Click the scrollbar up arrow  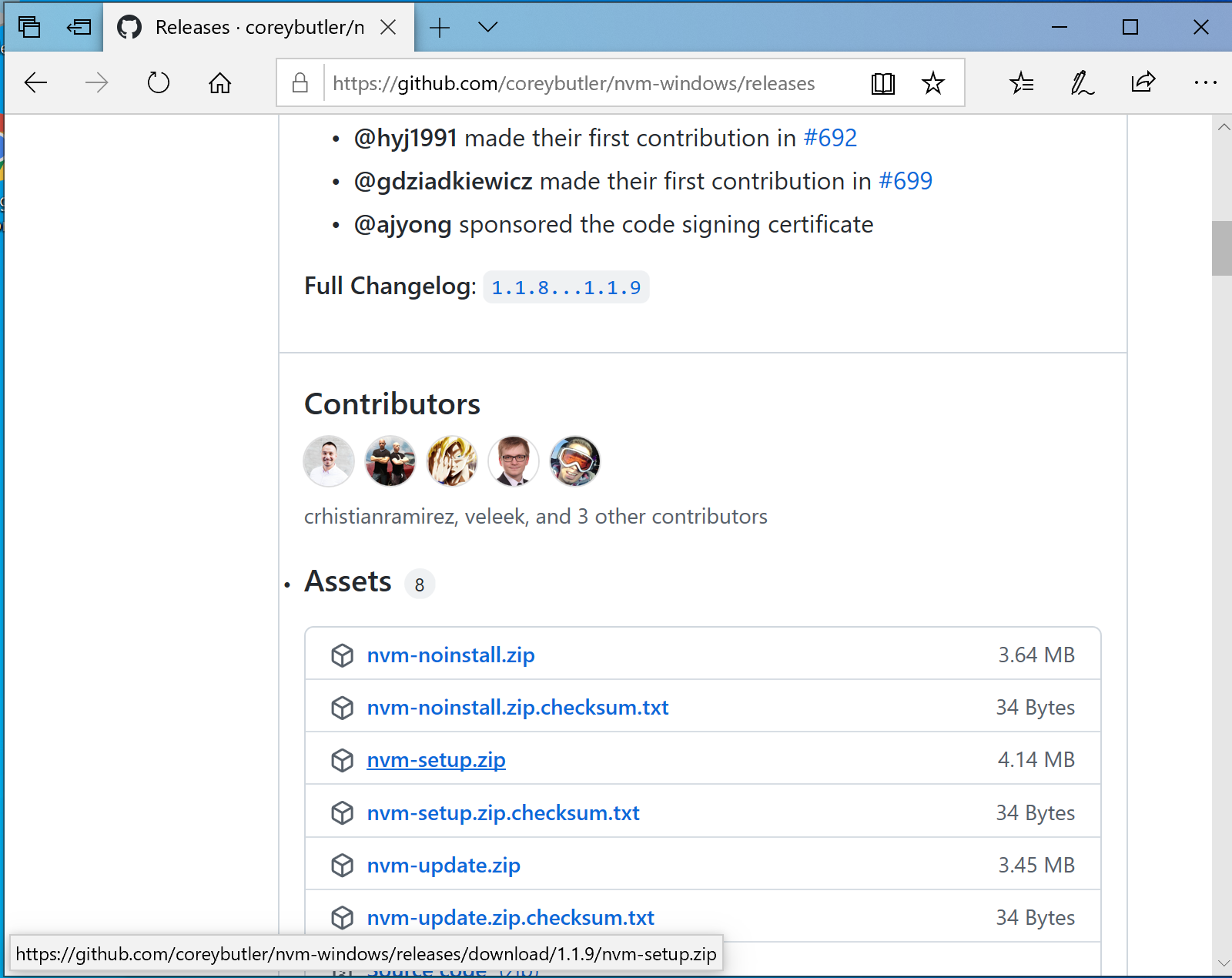(1223, 128)
